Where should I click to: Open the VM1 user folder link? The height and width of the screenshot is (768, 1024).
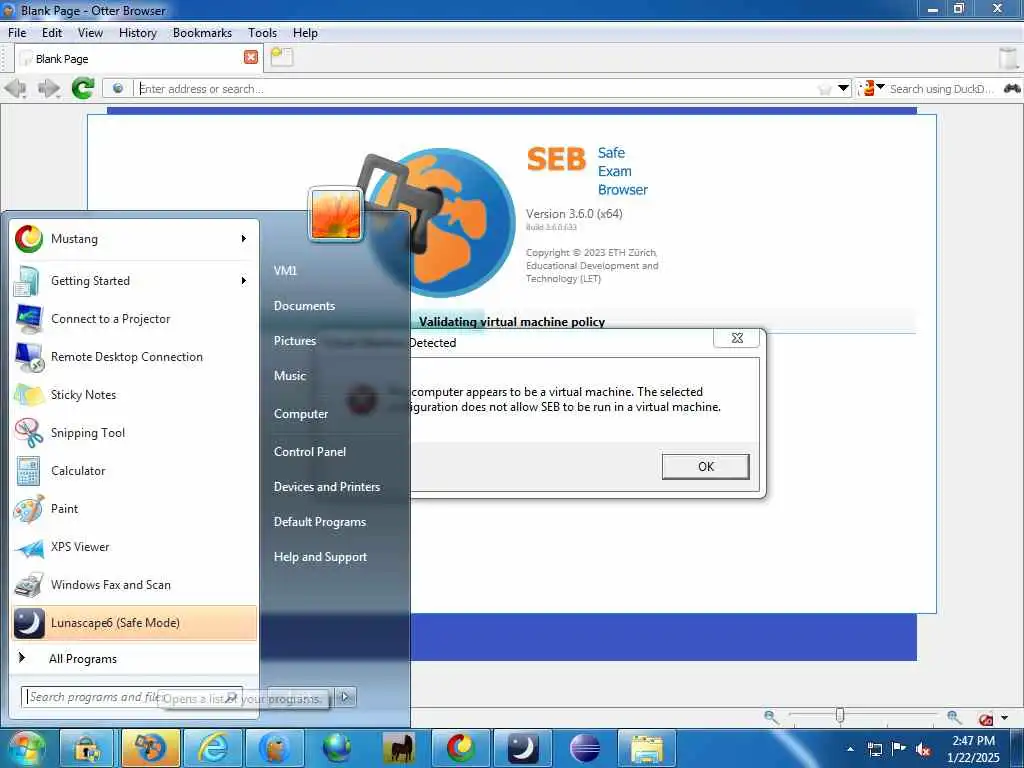[x=285, y=270]
